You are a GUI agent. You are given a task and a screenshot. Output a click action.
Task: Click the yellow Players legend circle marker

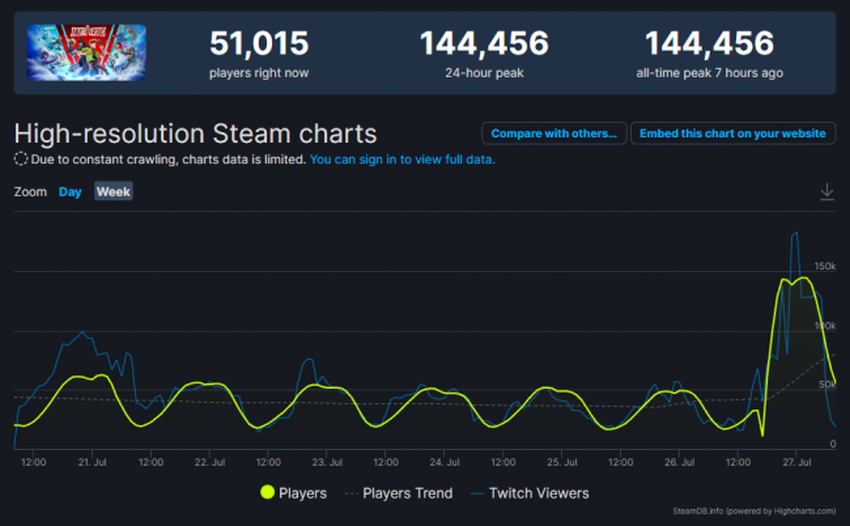(x=267, y=492)
